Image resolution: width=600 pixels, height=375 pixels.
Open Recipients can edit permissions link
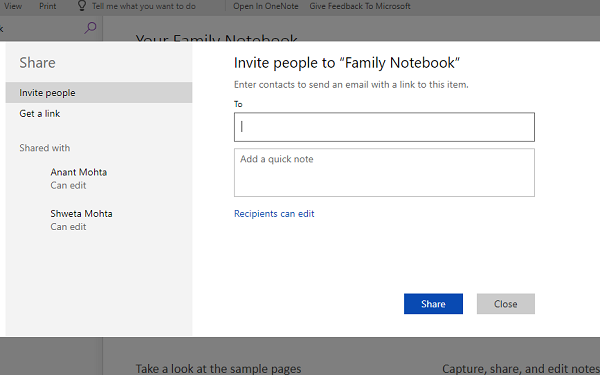pyautogui.click(x=274, y=214)
